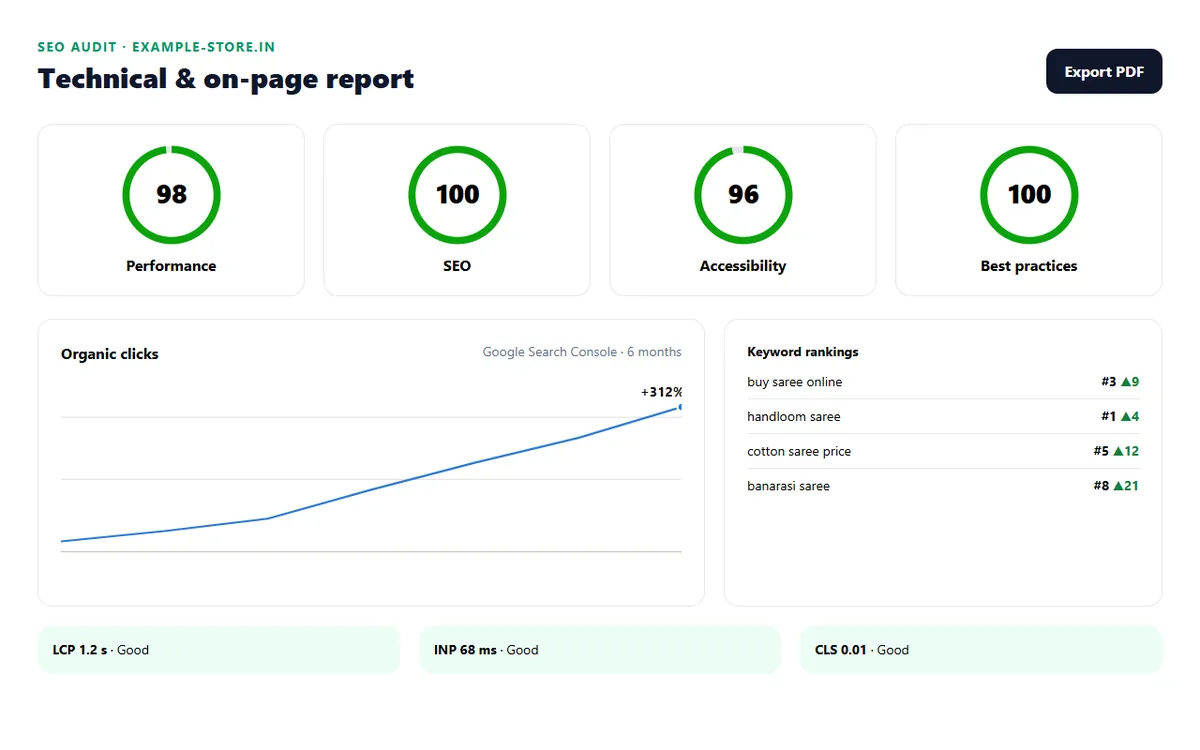The image size is (1200, 750).
Task: Click the Google Search Console · 6 months caption
Action: [582, 352]
